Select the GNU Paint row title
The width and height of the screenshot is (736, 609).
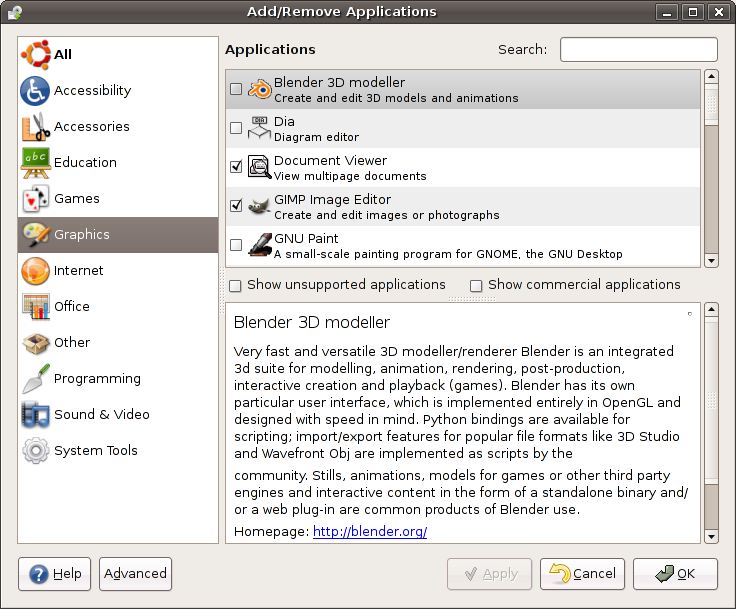click(x=306, y=239)
